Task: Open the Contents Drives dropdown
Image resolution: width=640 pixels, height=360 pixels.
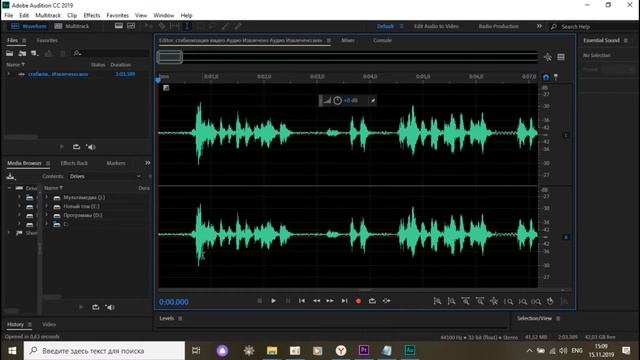Action: [x=105, y=176]
